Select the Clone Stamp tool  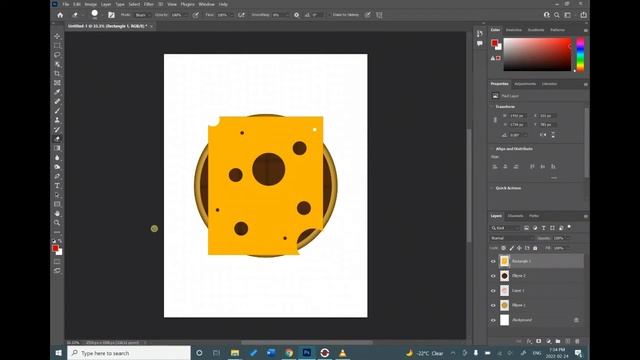(57, 120)
